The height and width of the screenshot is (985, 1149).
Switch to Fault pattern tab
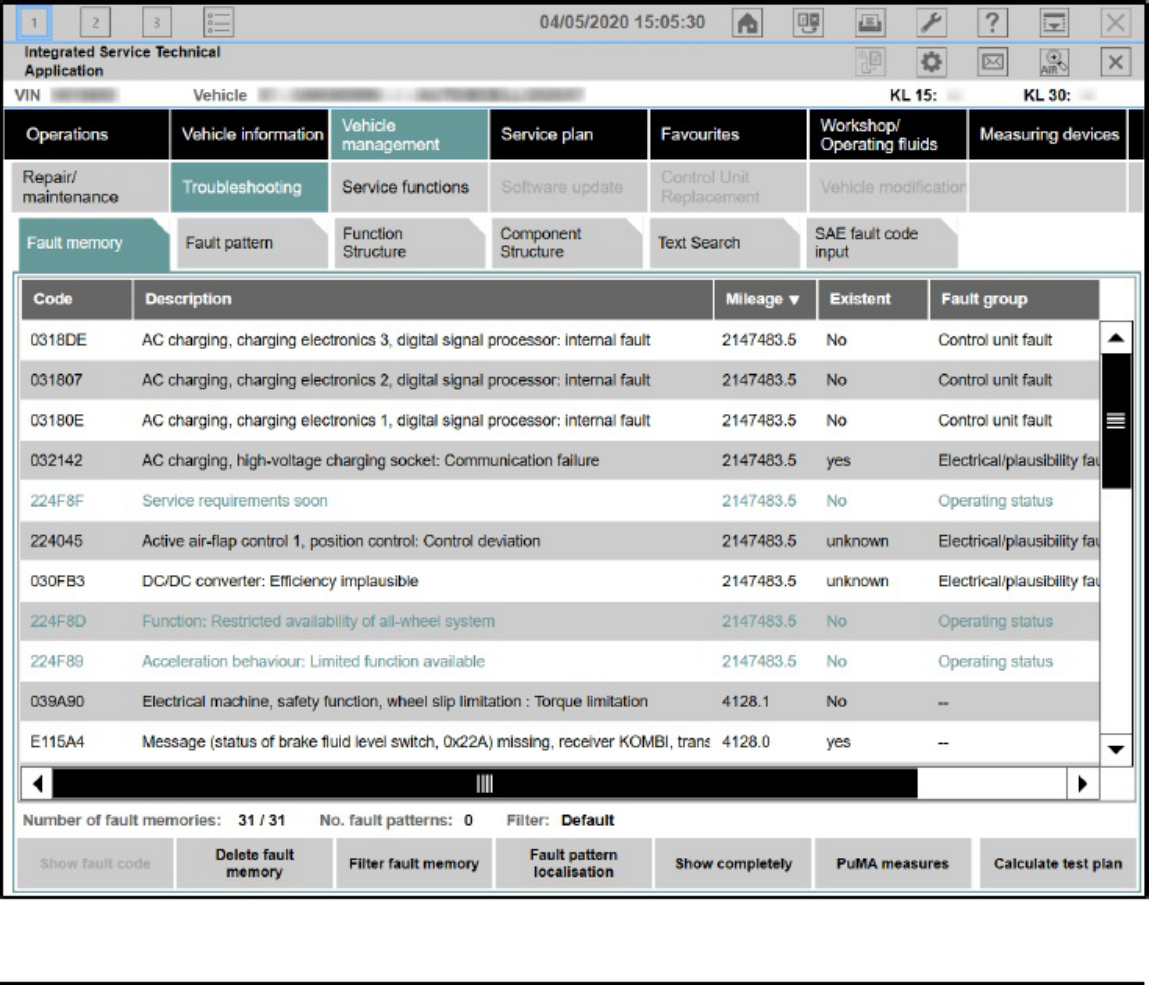click(252, 243)
